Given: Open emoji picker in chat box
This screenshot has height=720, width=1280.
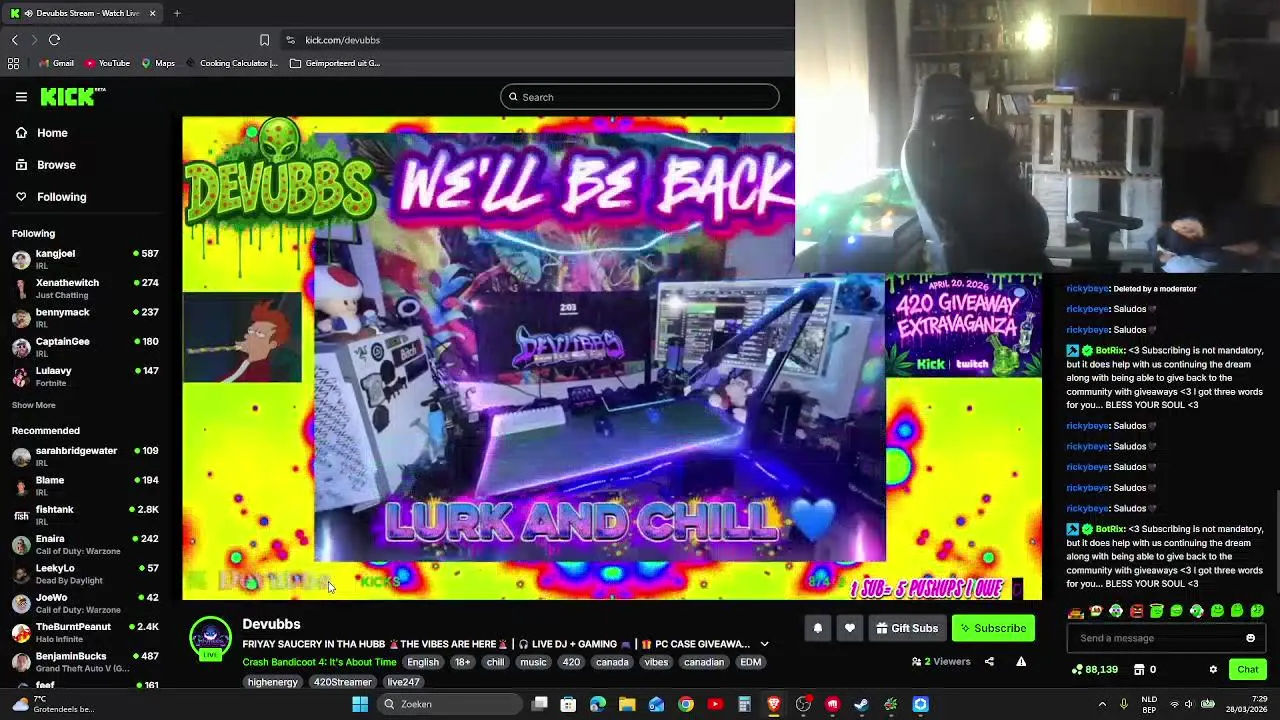Looking at the screenshot, I should 1250,638.
